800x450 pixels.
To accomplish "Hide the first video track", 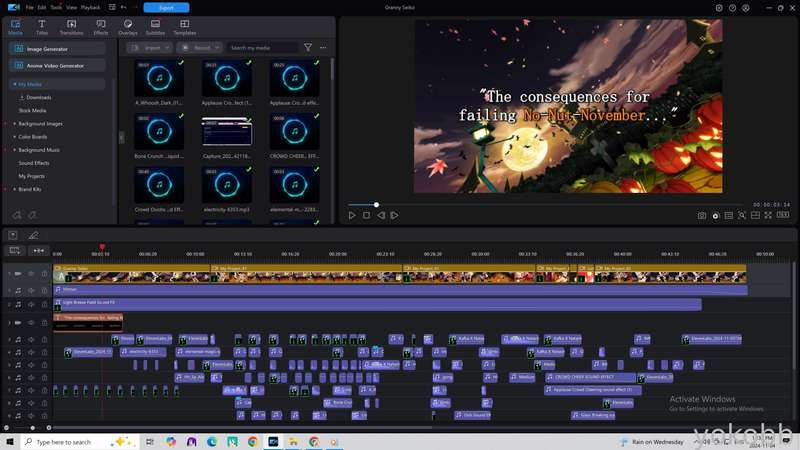I will coord(31,274).
